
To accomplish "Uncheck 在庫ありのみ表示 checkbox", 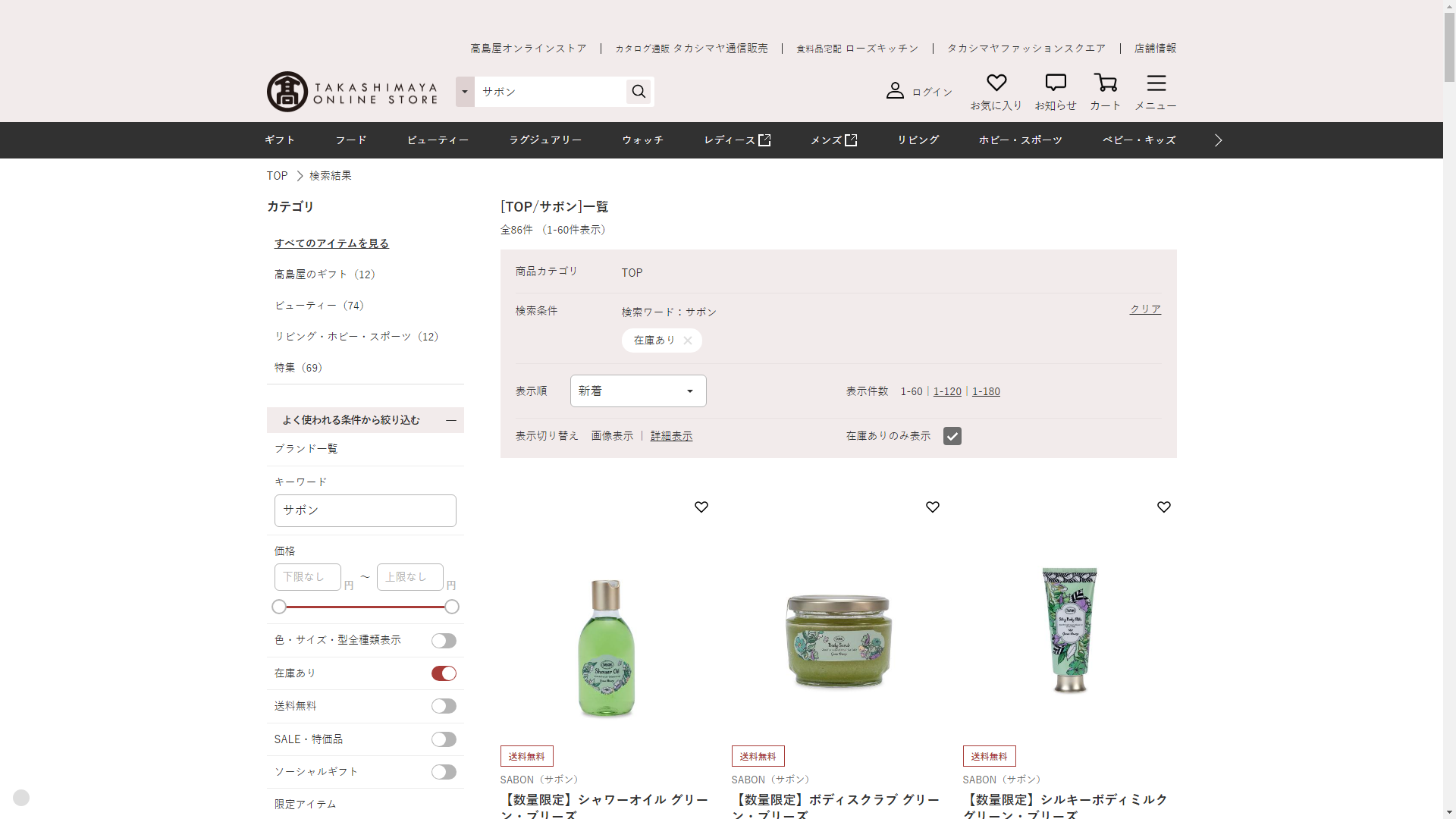I will pos(952,436).
